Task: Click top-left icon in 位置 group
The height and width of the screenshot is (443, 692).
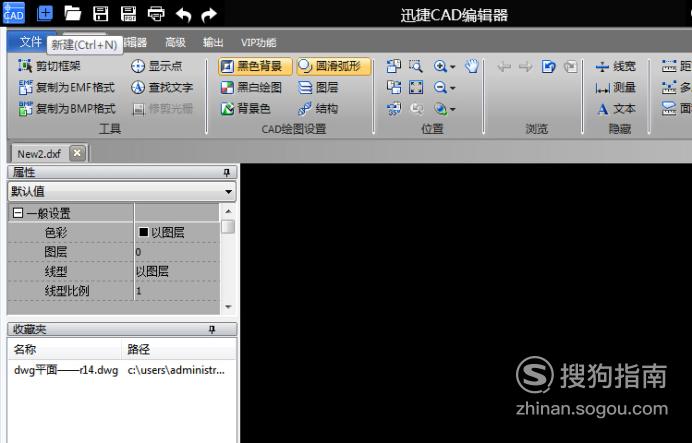Action: click(394, 66)
